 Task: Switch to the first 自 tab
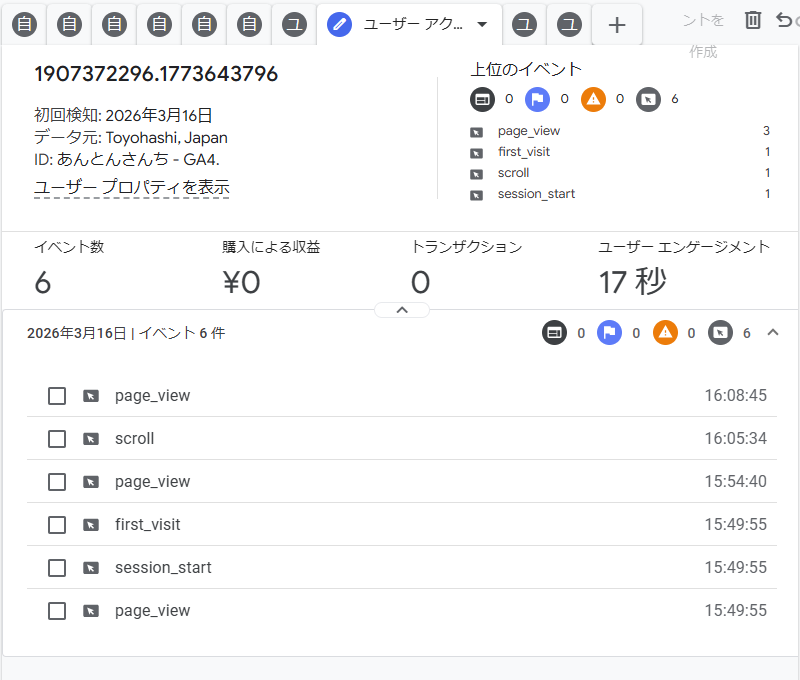point(25,25)
